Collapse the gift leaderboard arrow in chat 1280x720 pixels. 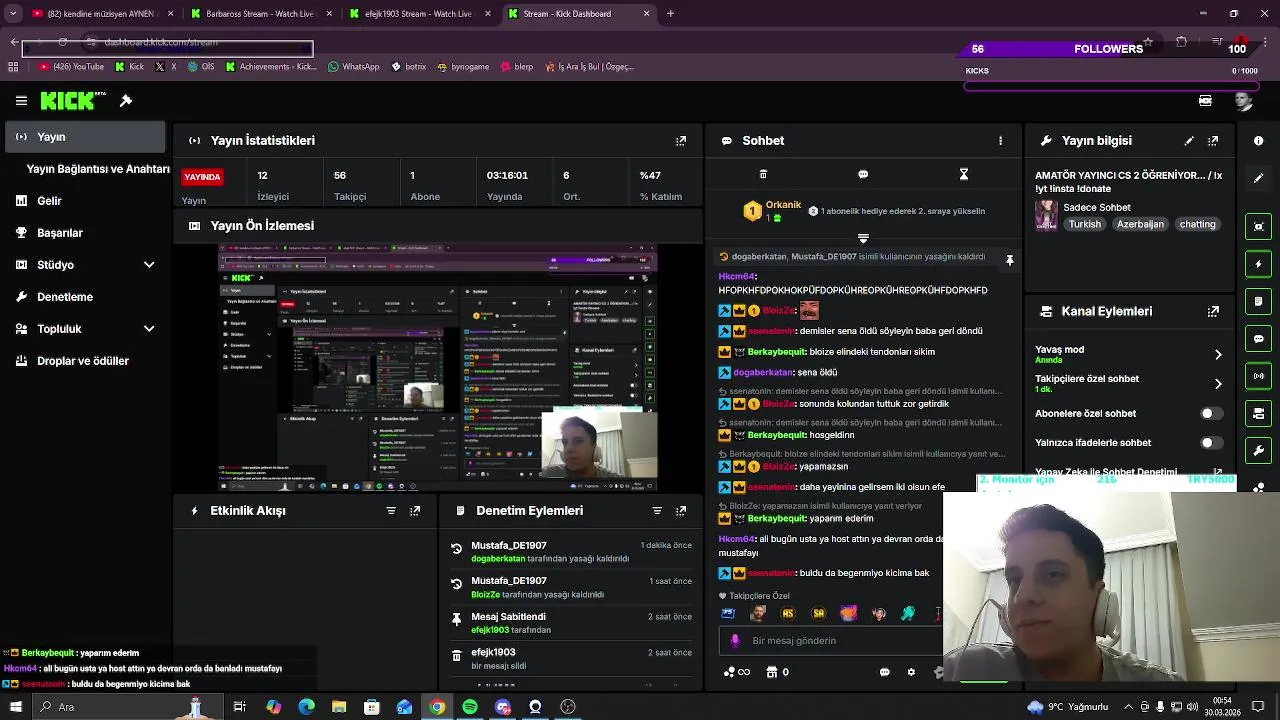(x=863, y=238)
